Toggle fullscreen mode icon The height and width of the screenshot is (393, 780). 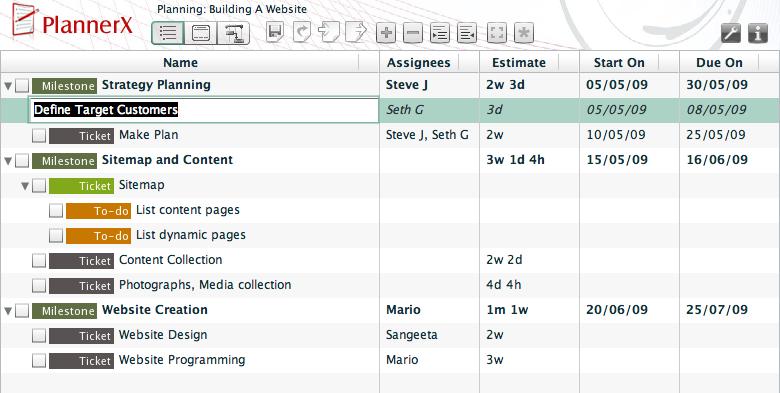tap(496, 33)
